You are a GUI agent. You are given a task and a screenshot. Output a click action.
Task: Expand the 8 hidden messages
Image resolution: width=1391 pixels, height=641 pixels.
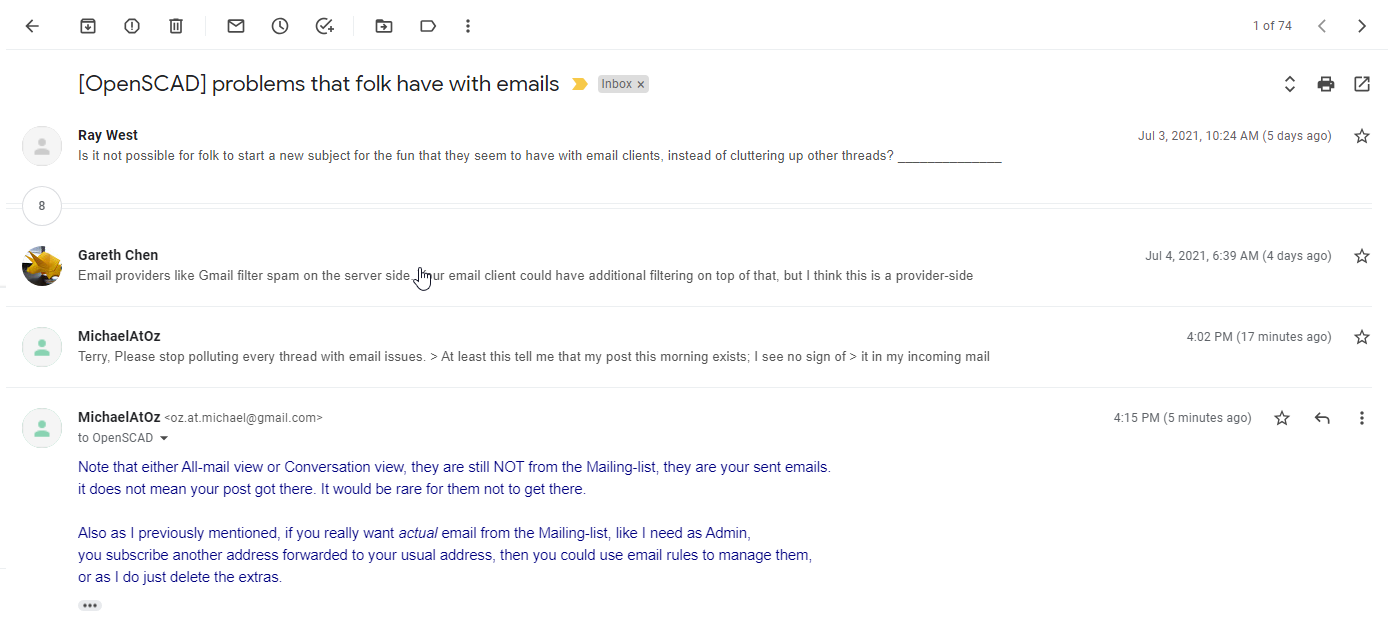[41, 207]
